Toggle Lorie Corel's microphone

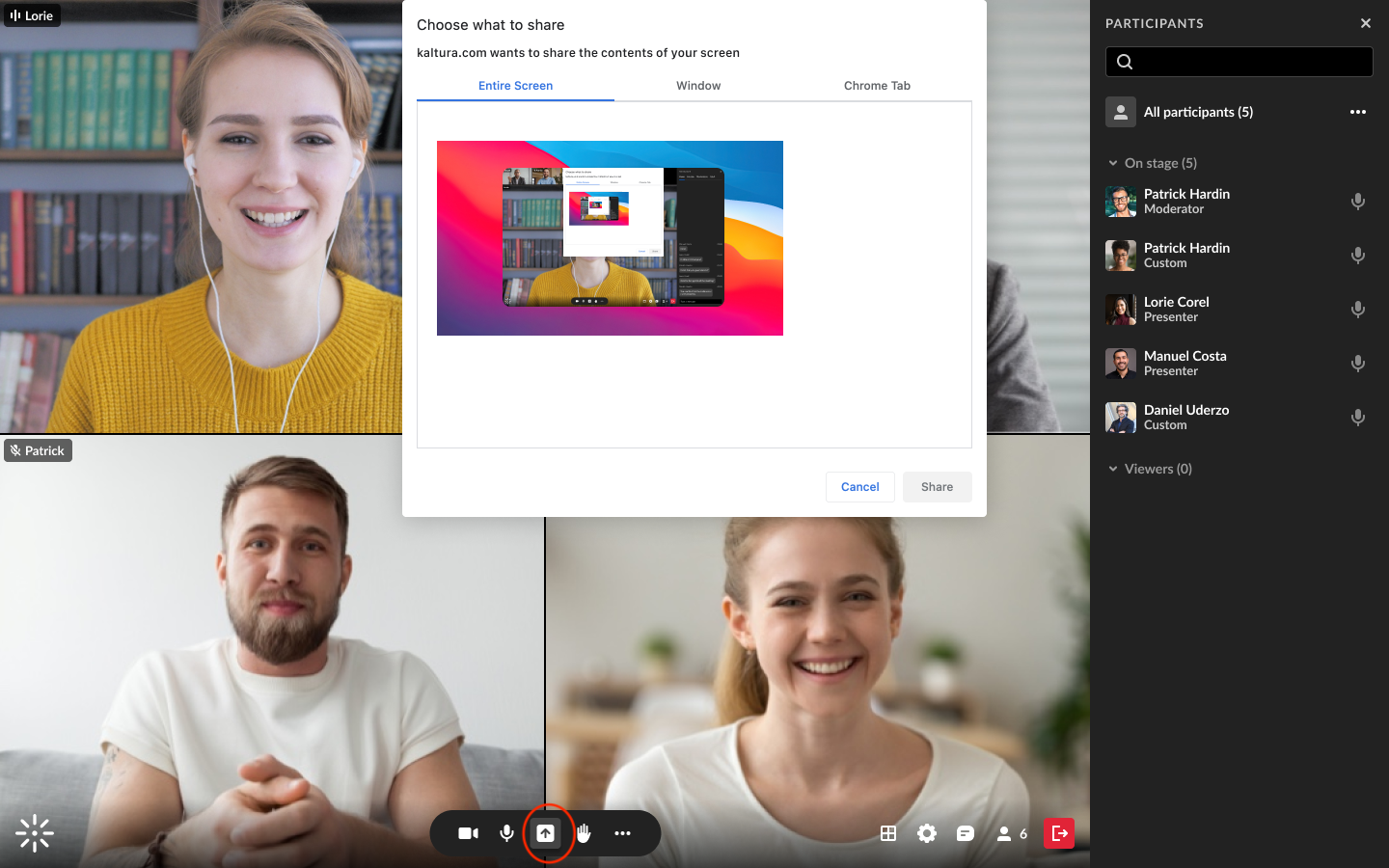click(x=1357, y=310)
